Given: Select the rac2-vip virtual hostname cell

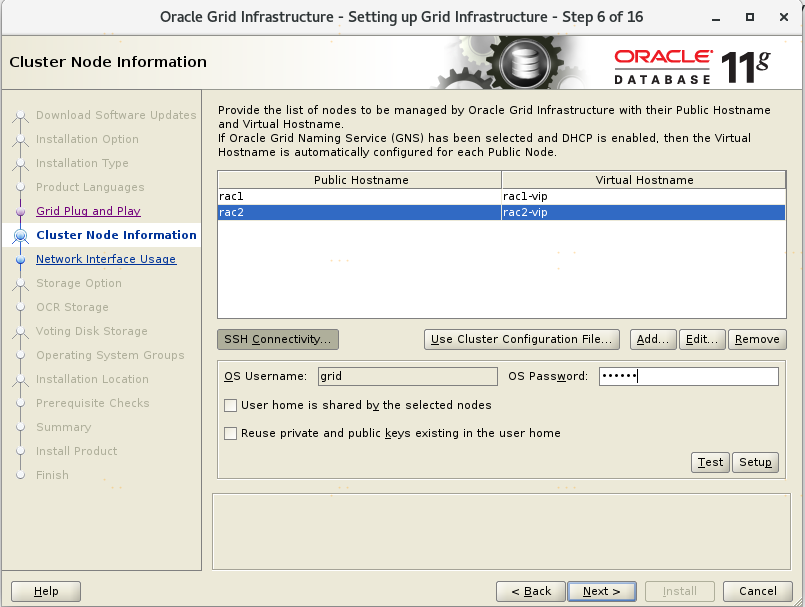Looking at the screenshot, I should [643, 212].
